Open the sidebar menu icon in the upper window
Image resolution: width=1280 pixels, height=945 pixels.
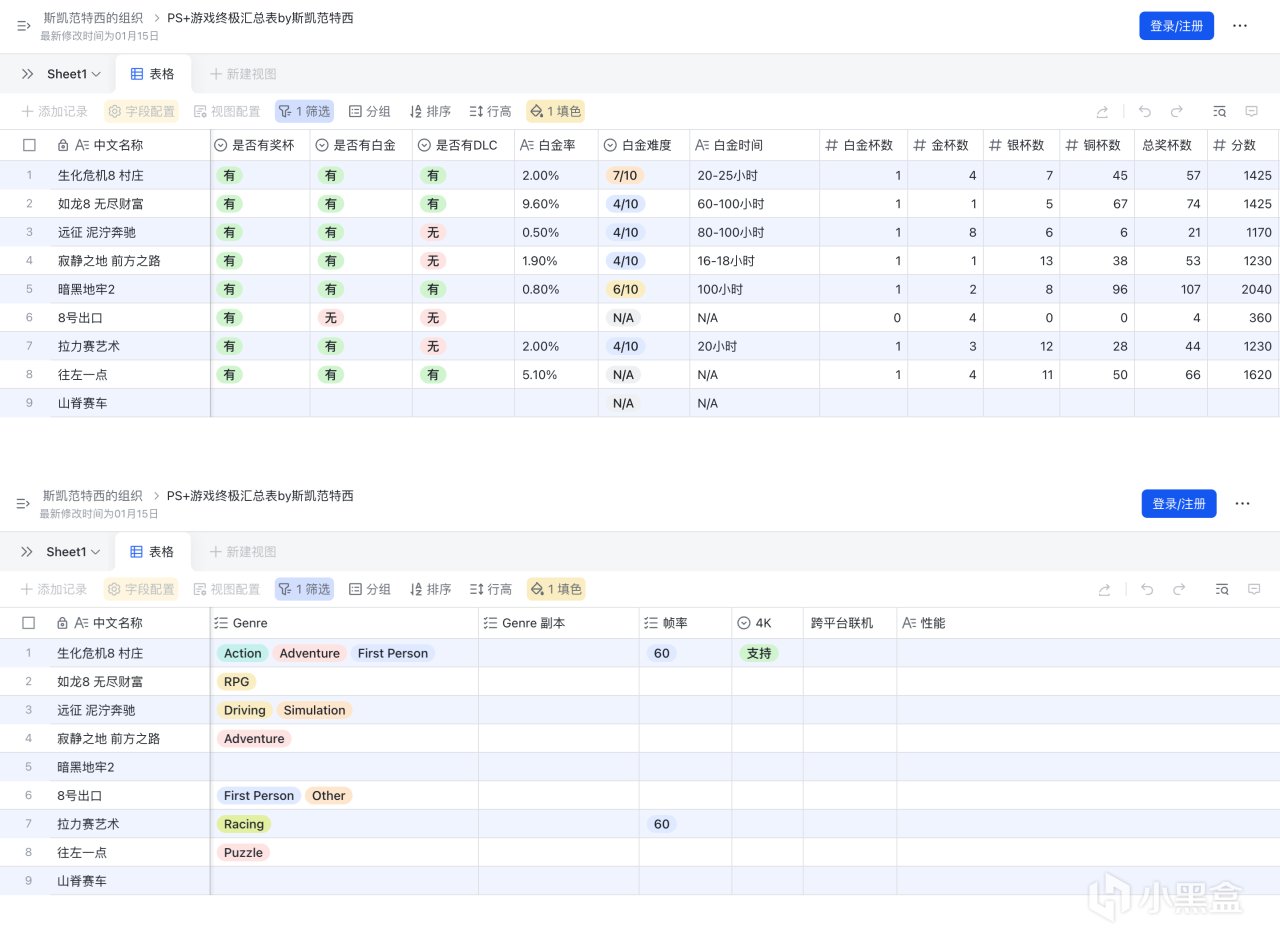[x=24, y=26]
